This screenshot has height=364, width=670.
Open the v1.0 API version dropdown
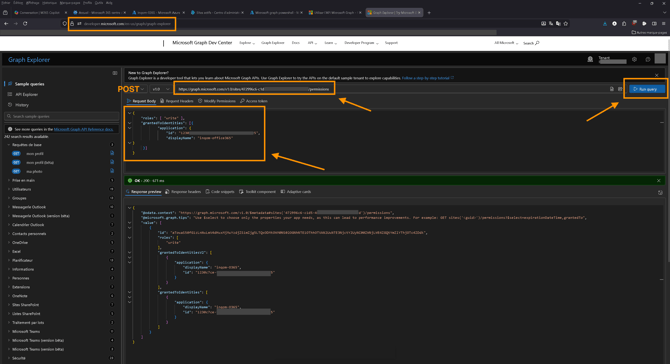point(161,89)
